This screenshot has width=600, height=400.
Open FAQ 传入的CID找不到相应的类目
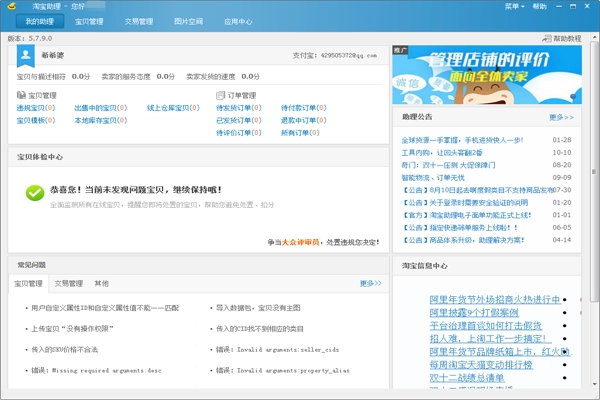259,329
